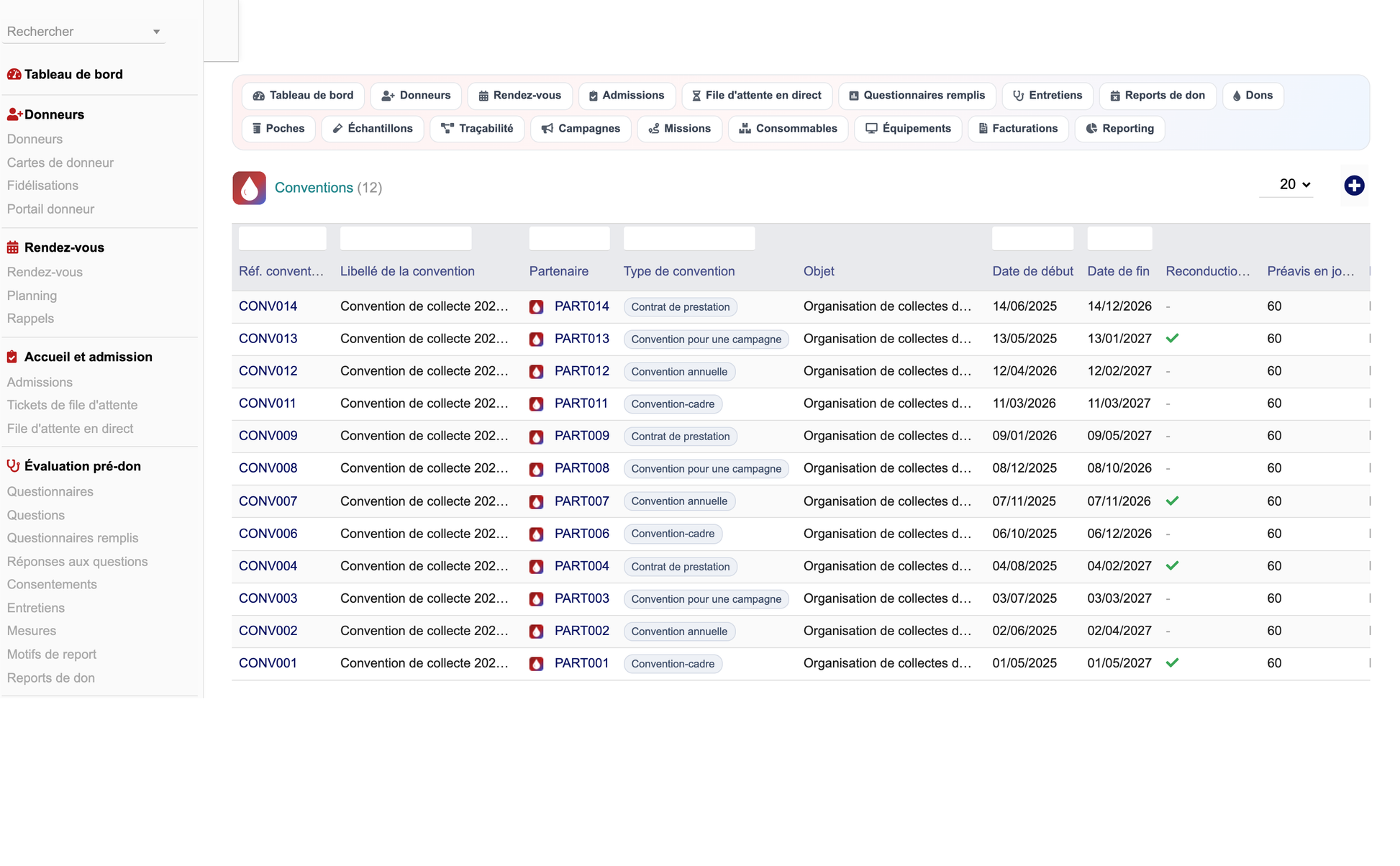Click Contrat de prestation badge in CONV004 row
The image size is (1400, 866).
(680, 567)
